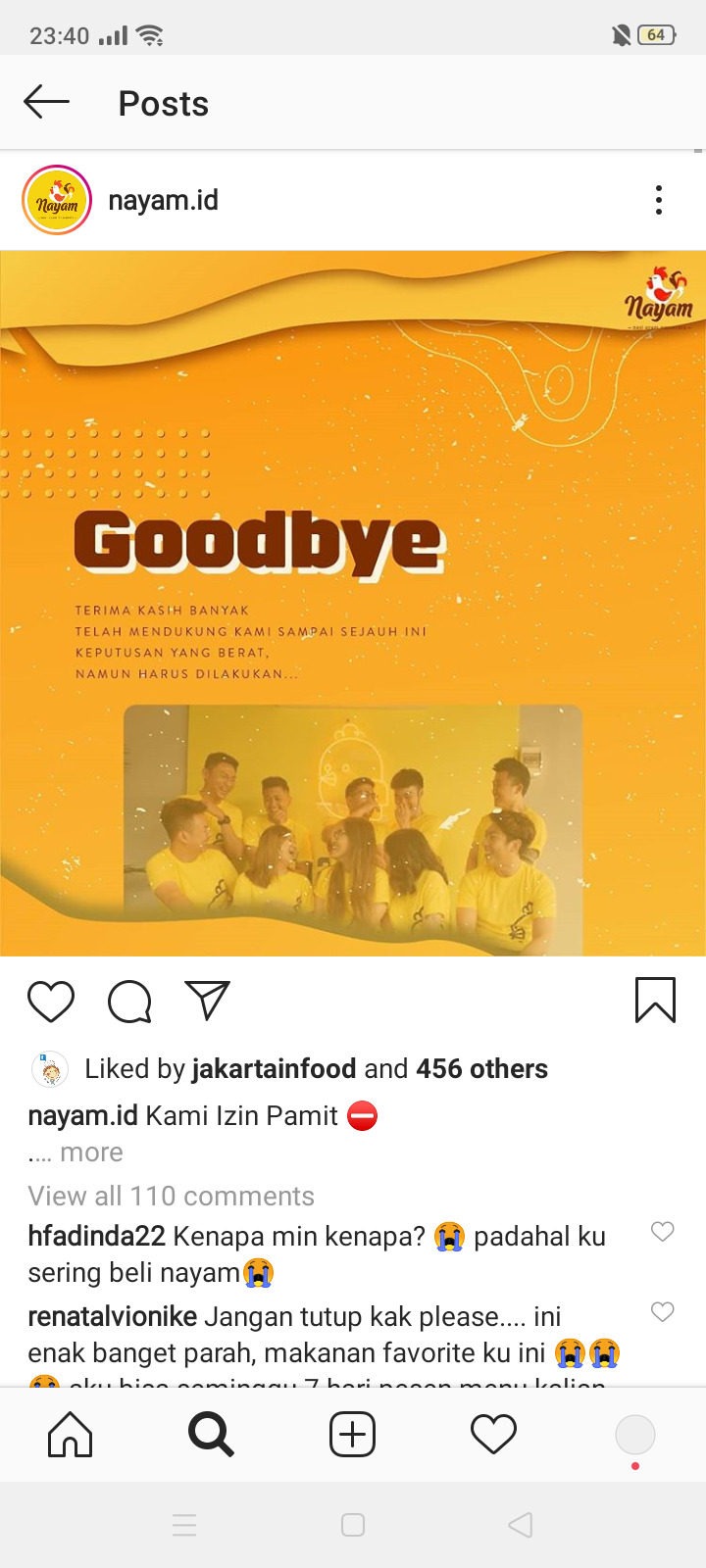View all 110 comments

click(x=172, y=1196)
